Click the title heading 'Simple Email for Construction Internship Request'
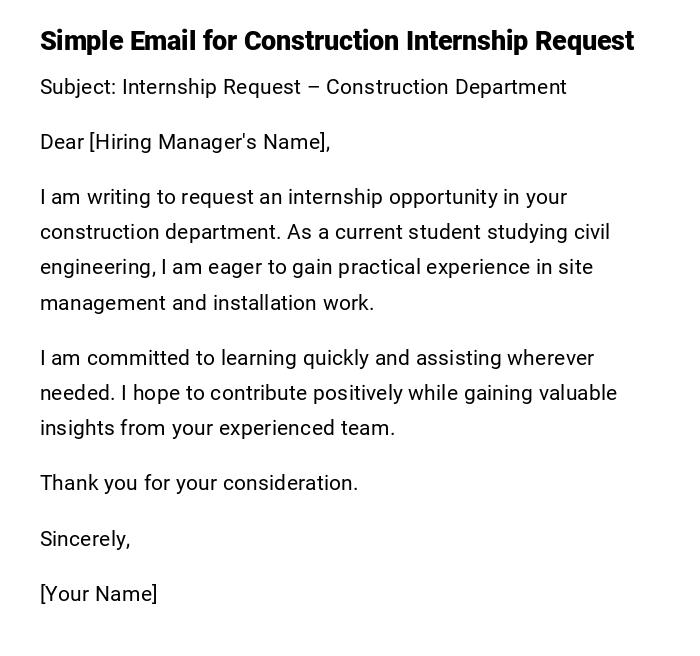Viewport: 700px width, 656px height. (336, 41)
